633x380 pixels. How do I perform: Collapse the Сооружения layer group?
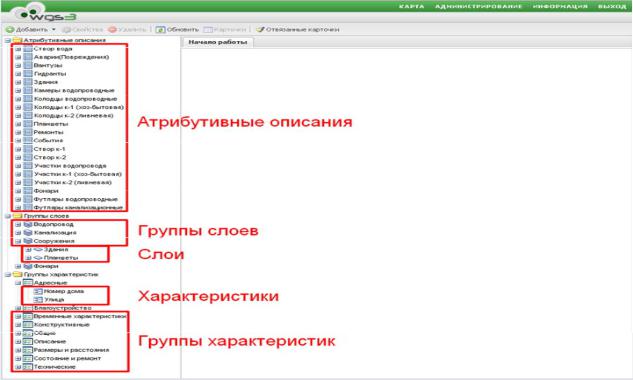[18, 241]
